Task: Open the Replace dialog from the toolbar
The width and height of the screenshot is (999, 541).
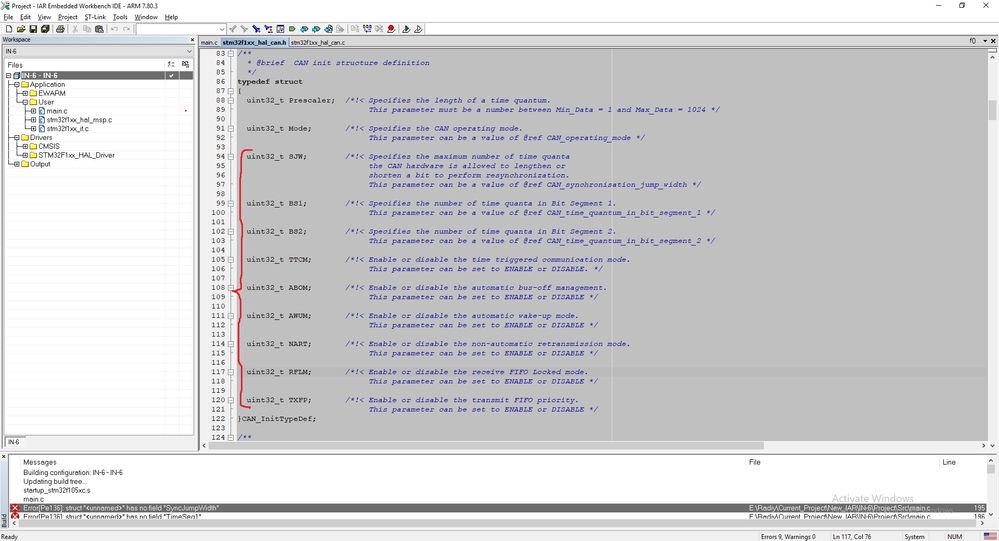Action: point(268,29)
